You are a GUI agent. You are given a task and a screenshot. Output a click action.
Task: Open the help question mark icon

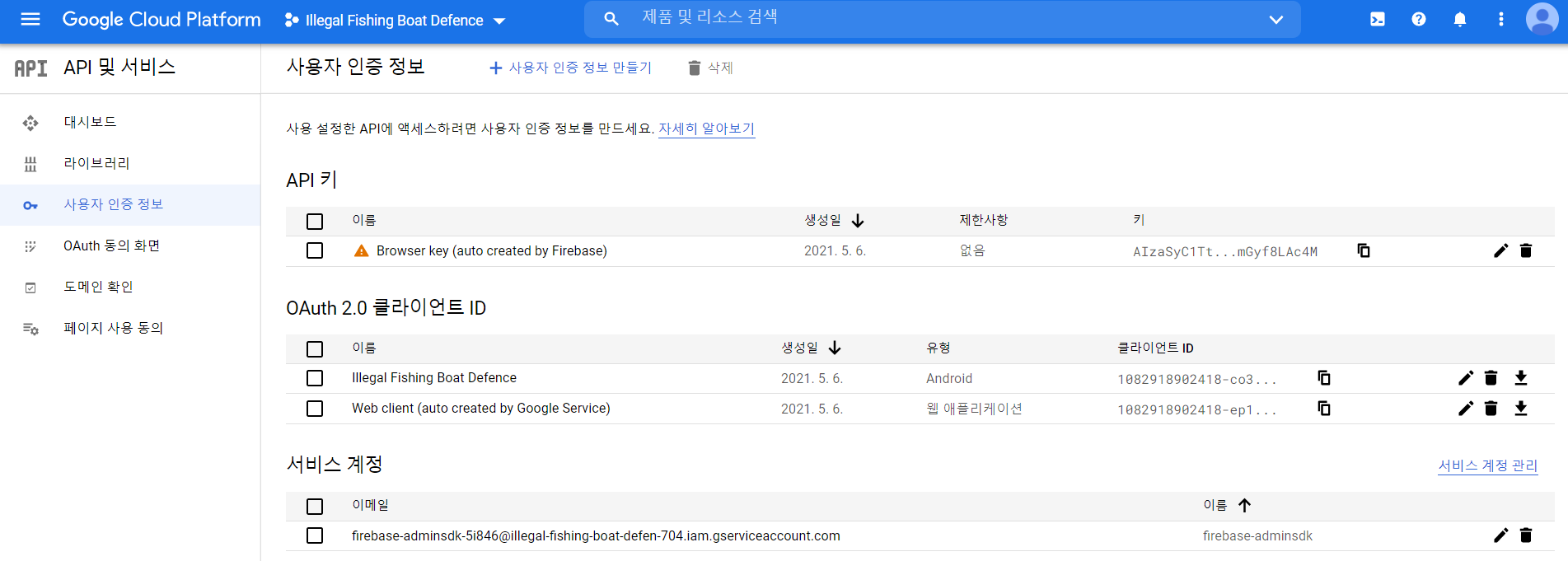[1419, 19]
